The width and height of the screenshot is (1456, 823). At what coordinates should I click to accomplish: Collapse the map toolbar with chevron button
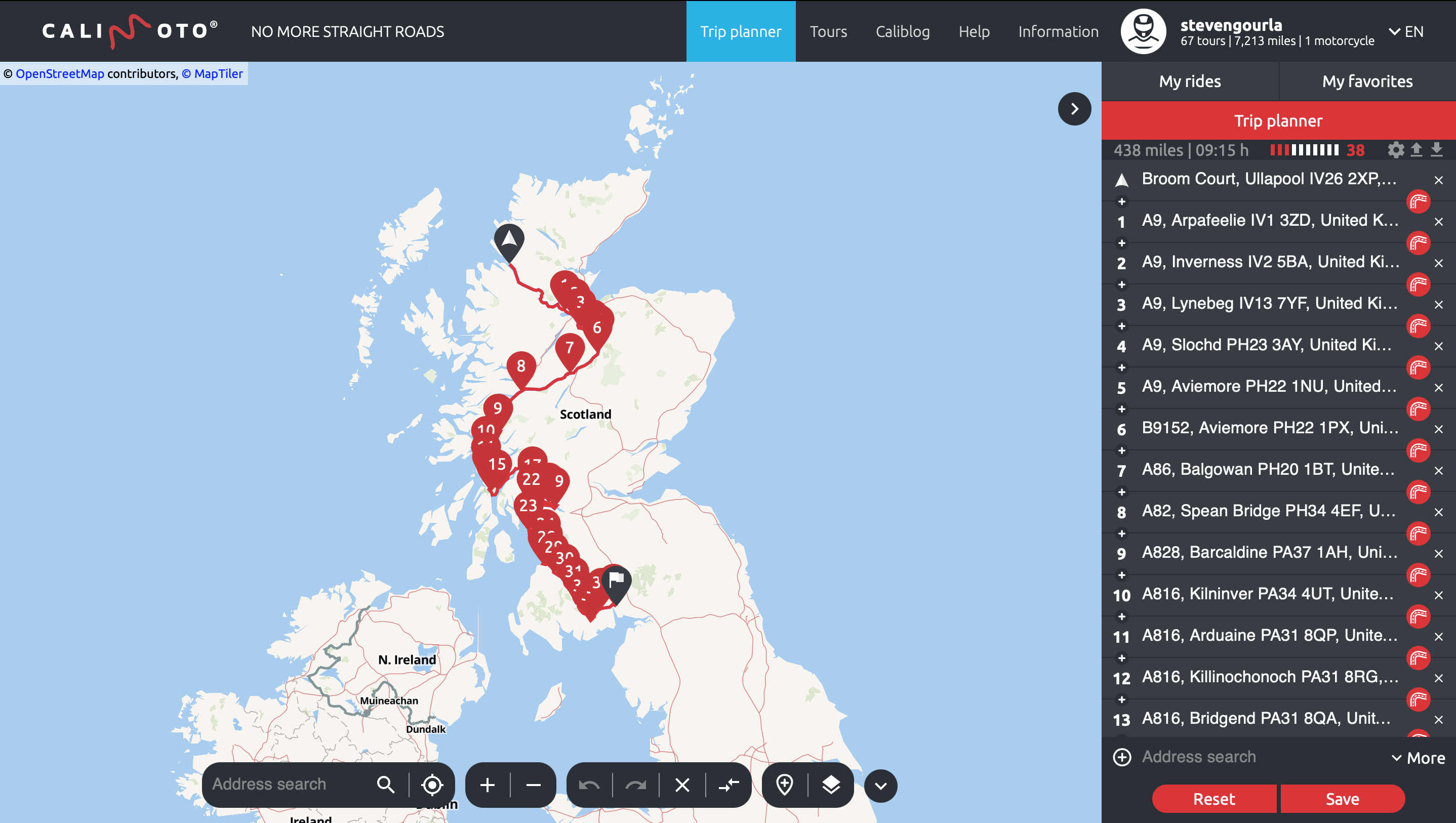click(880, 786)
